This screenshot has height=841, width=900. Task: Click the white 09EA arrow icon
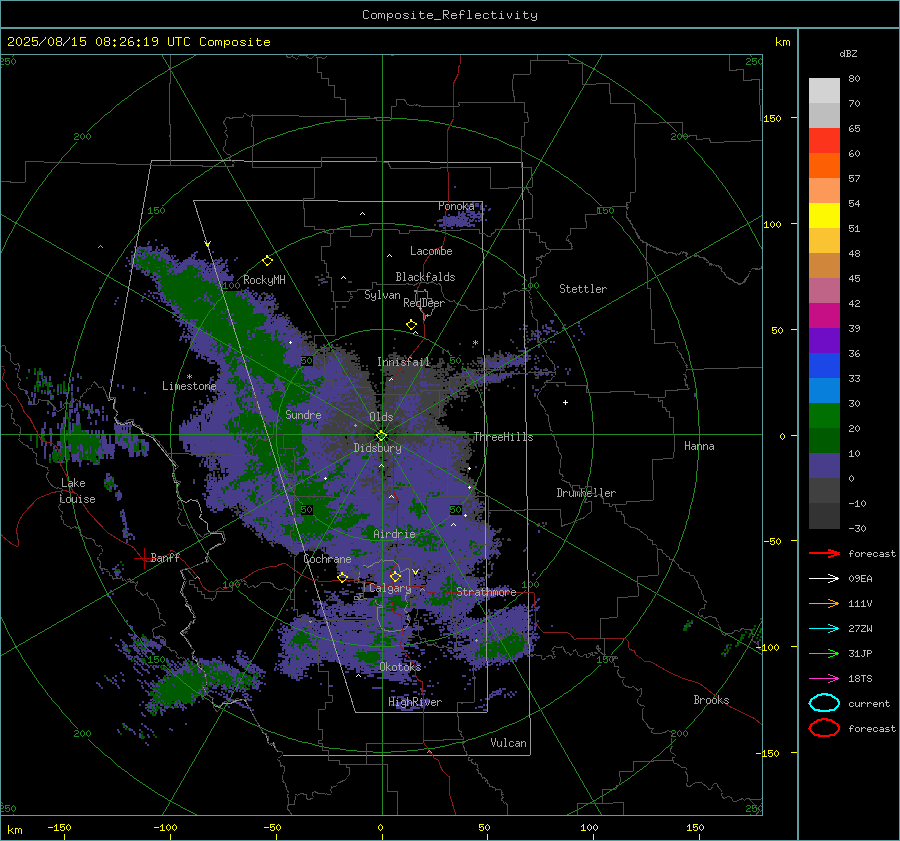click(824, 578)
